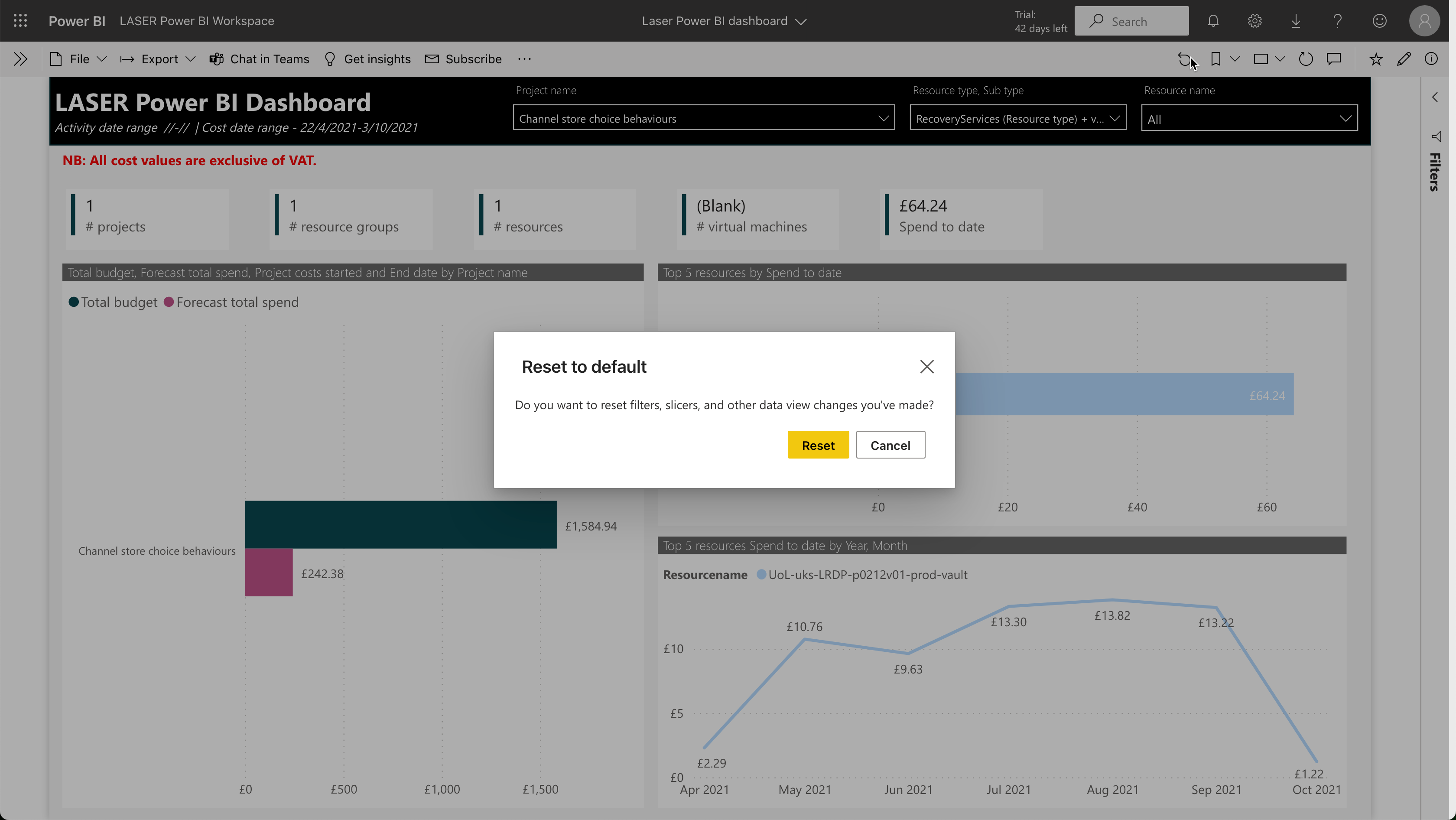The image size is (1456, 820).
Task: Click the Bookmarks icon
Action: (1216, 59)
